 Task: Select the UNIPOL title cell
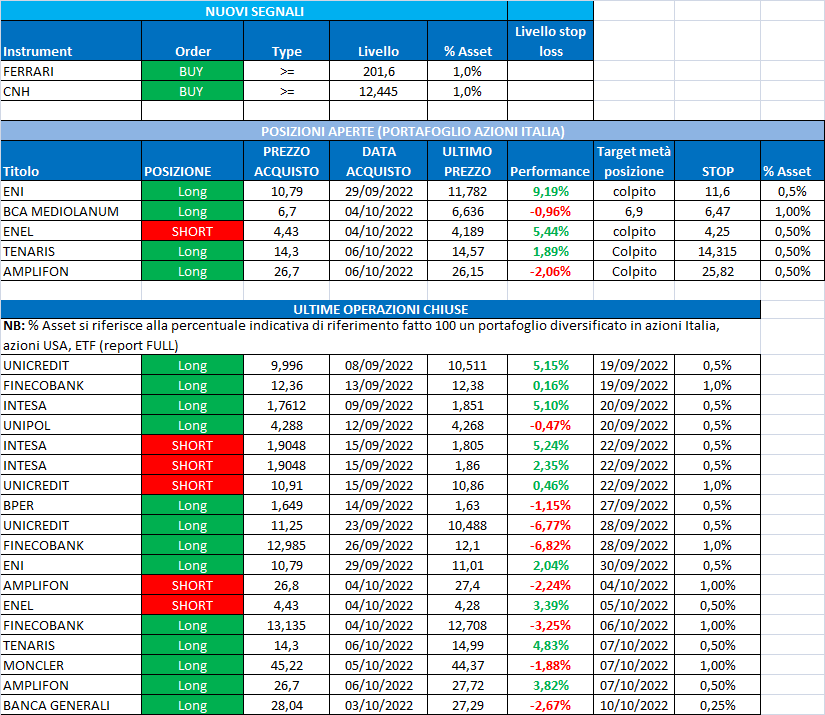pyautogui.click(x=71, y=425)
